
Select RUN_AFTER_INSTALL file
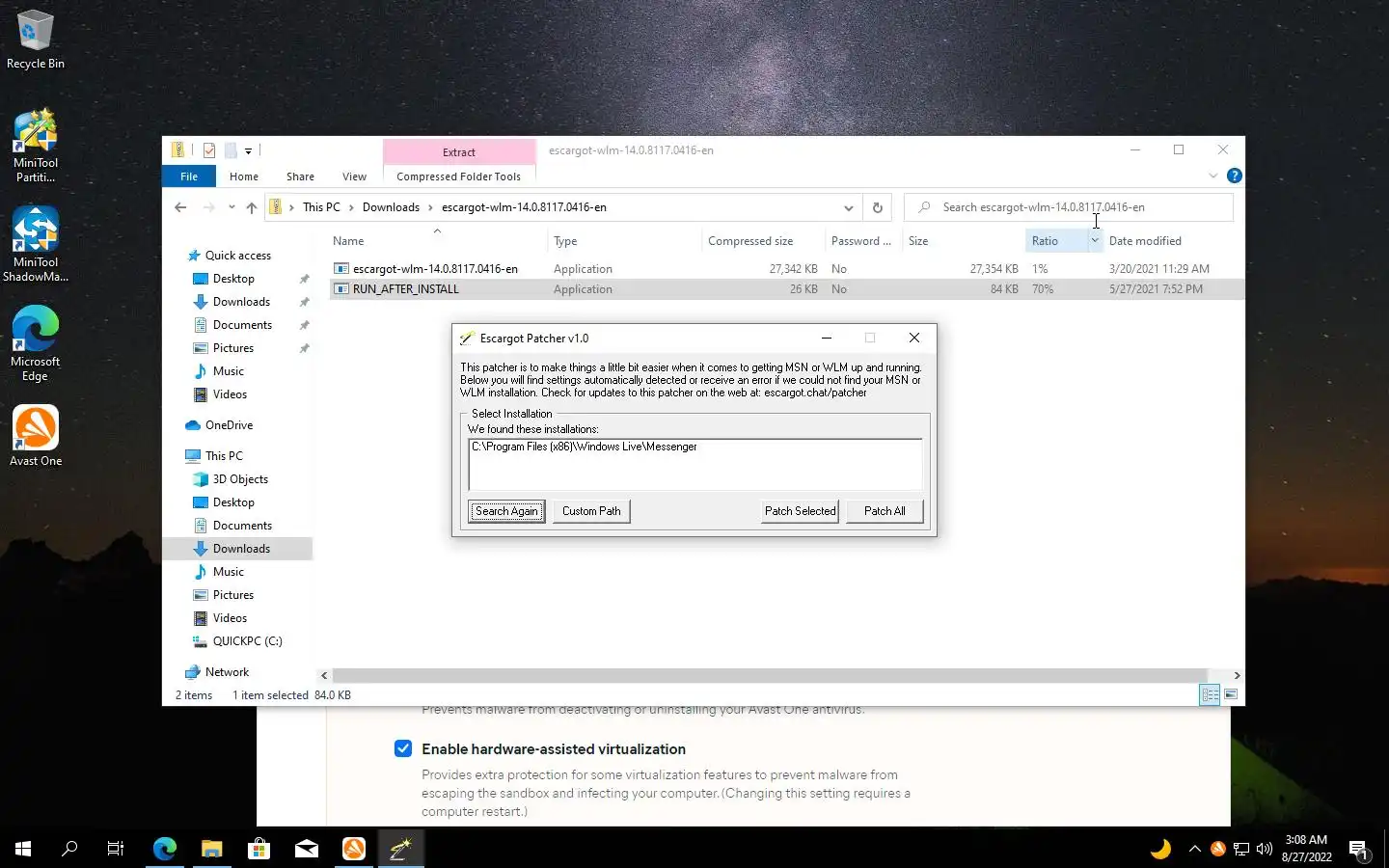(786, 289)
